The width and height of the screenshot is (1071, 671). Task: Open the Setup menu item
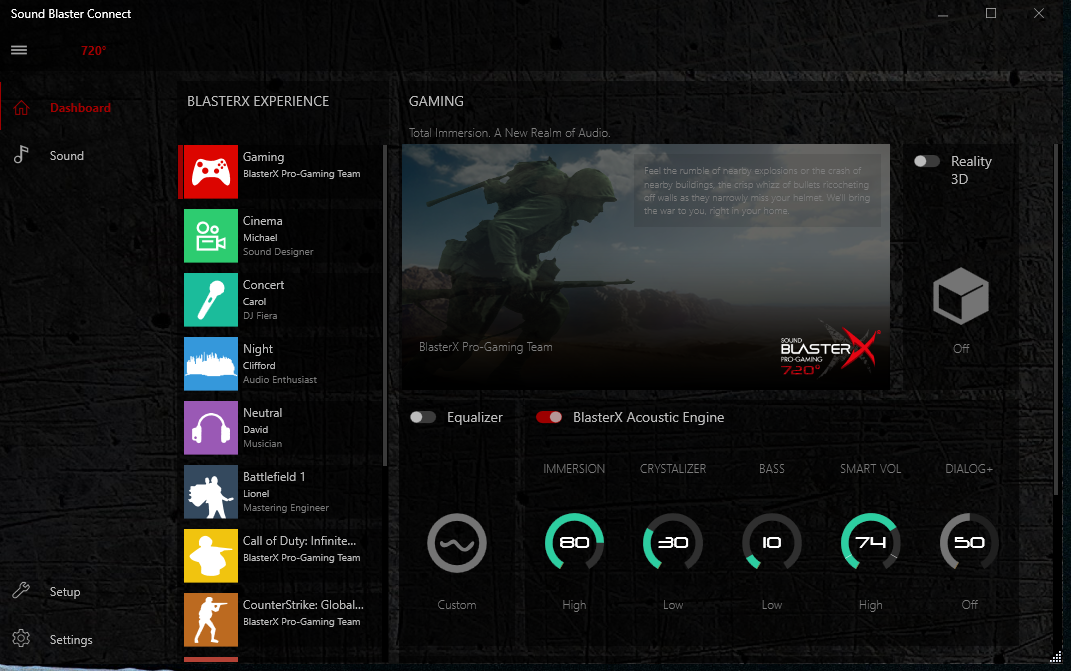click(x=65, y=592)
